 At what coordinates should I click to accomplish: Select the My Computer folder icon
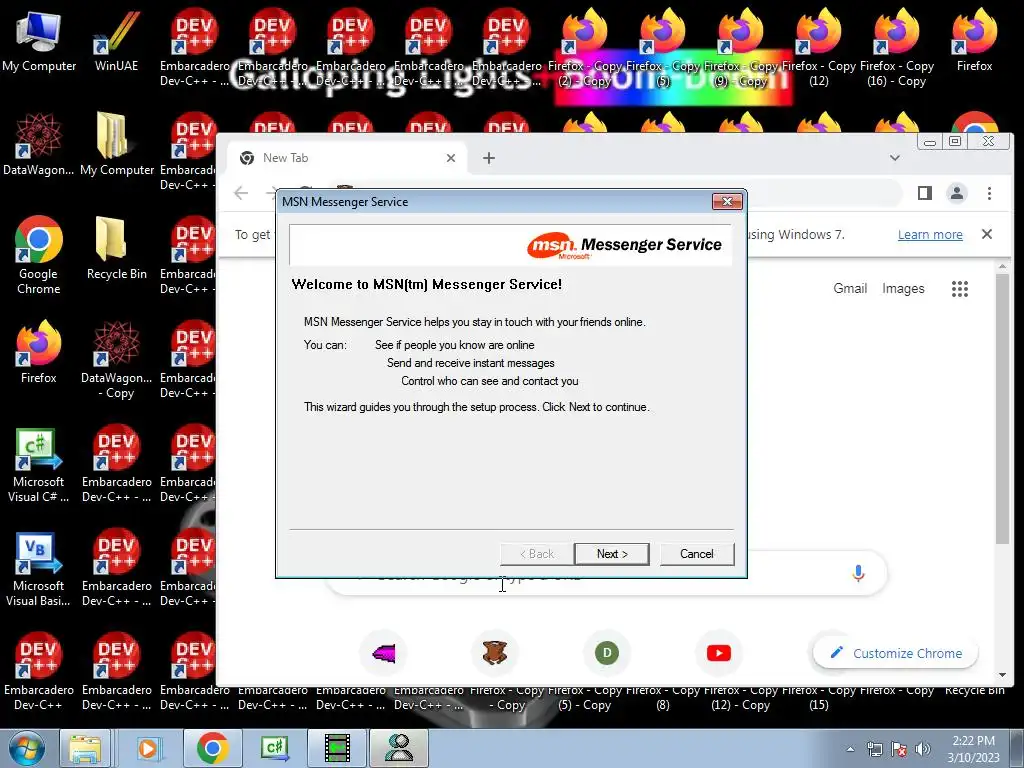pyautogui.click(x=117, y=144)
